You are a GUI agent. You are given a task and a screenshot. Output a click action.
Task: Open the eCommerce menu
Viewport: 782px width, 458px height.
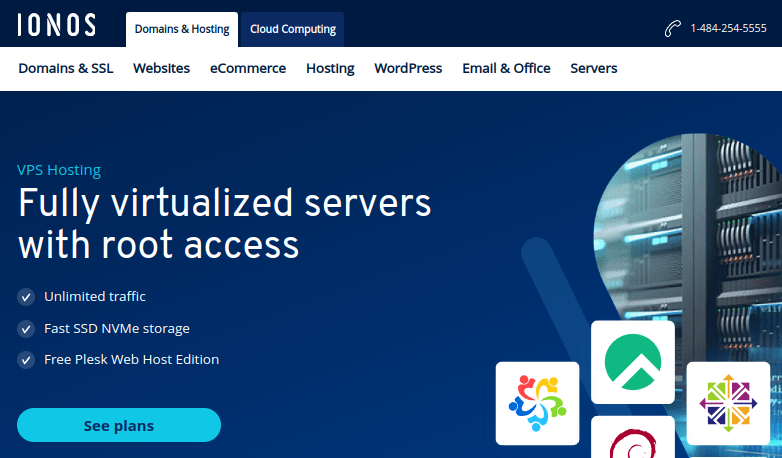coord(248,68)
